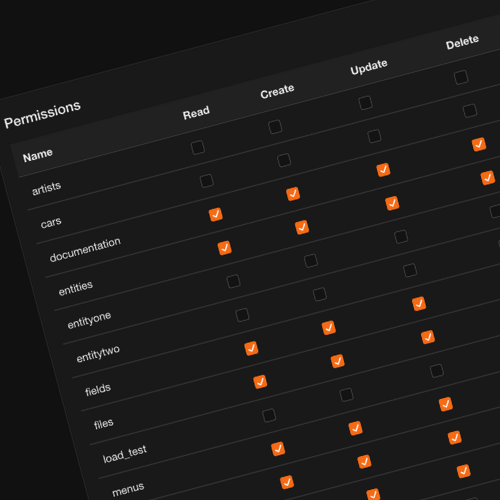Enable Read permission for artists

click(198, 147)
